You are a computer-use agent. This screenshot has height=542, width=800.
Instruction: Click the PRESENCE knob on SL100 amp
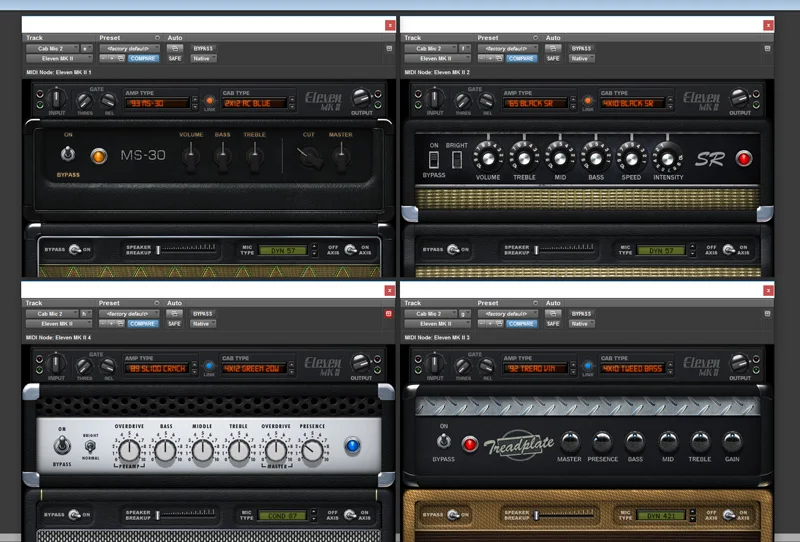pyautogui.click(x=312, y=450)
